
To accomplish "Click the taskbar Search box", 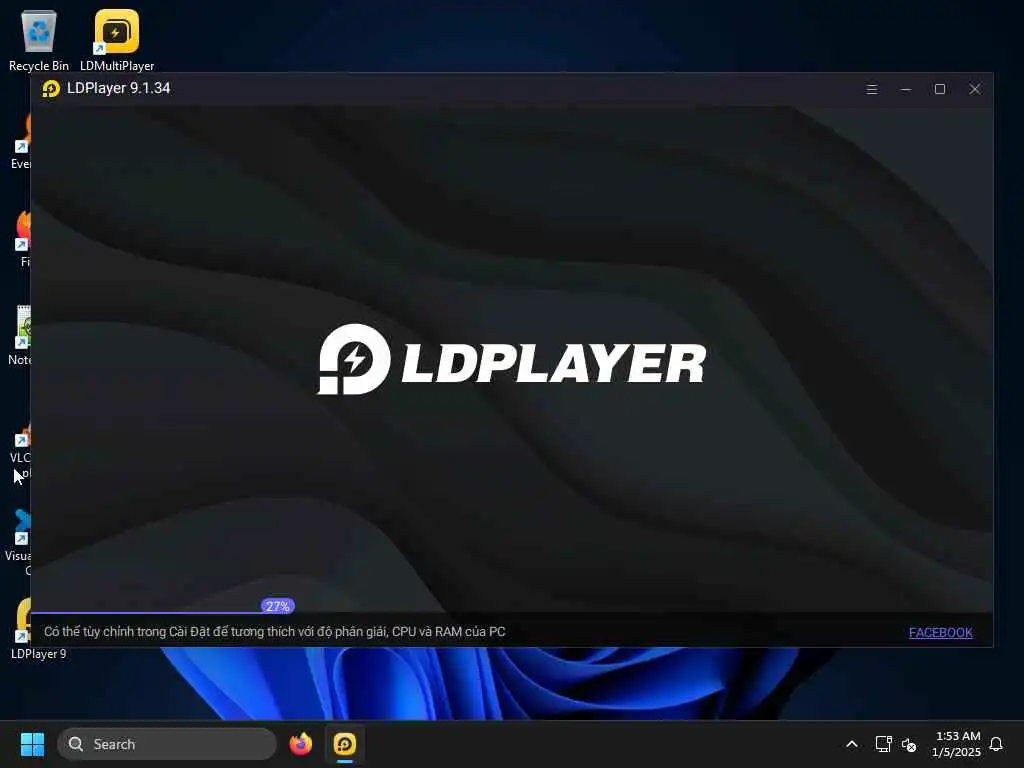I will pos(167,744).
